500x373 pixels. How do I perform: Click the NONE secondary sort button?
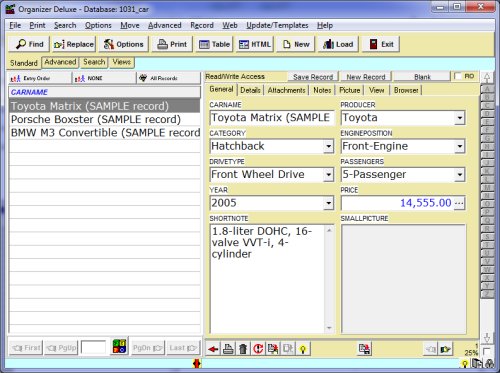[104, 78]
